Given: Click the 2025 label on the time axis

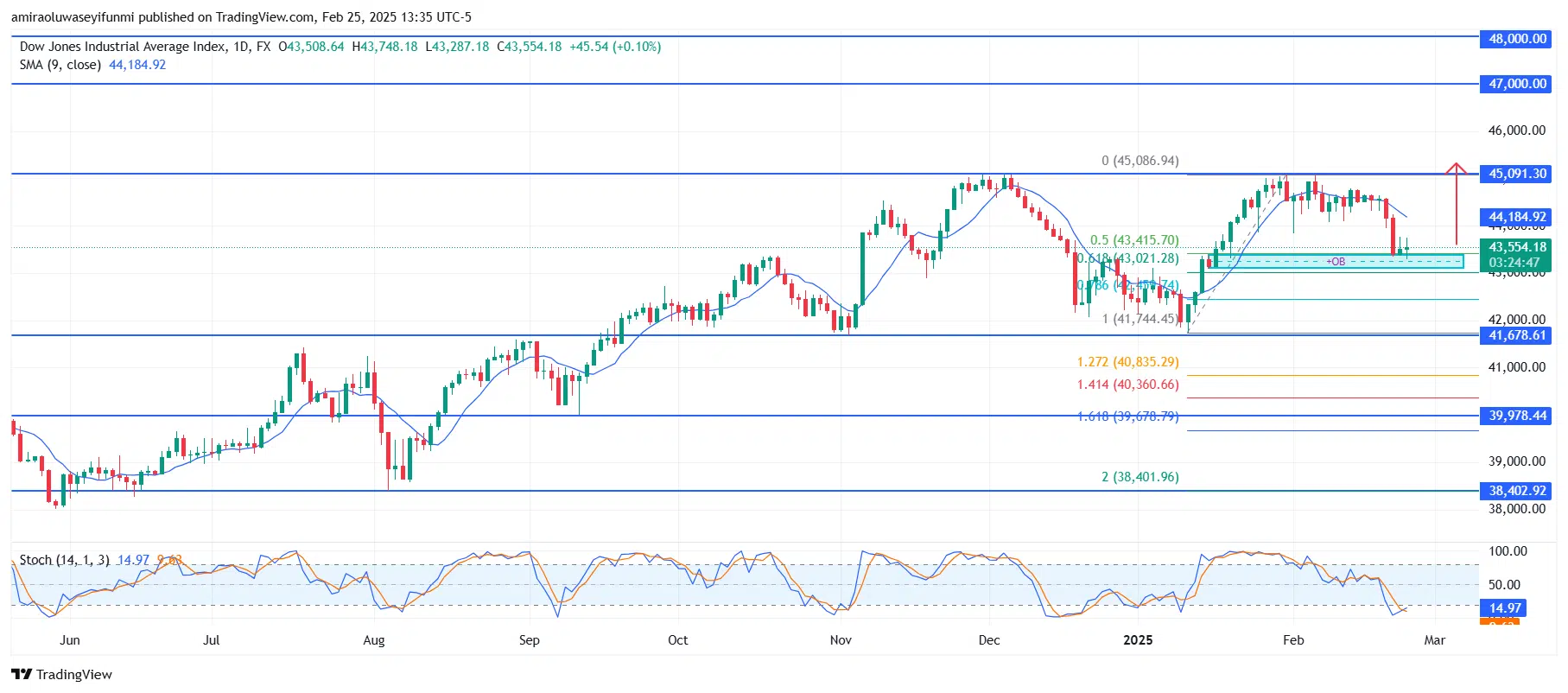Looking at the screenshot, I should pyautogui.click(x=1138, y=640).
